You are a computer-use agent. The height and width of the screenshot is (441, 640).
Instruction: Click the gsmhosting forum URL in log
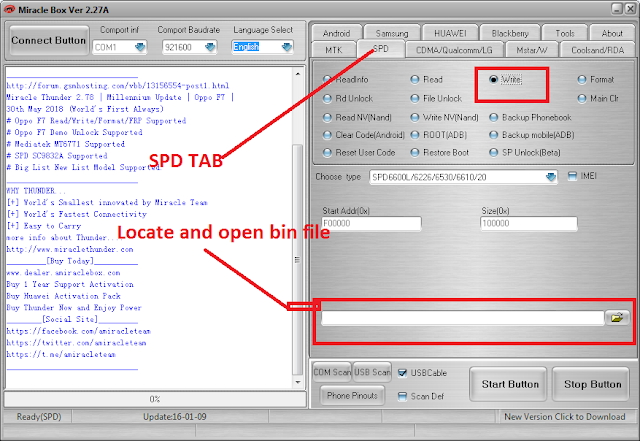pos(118,86)
